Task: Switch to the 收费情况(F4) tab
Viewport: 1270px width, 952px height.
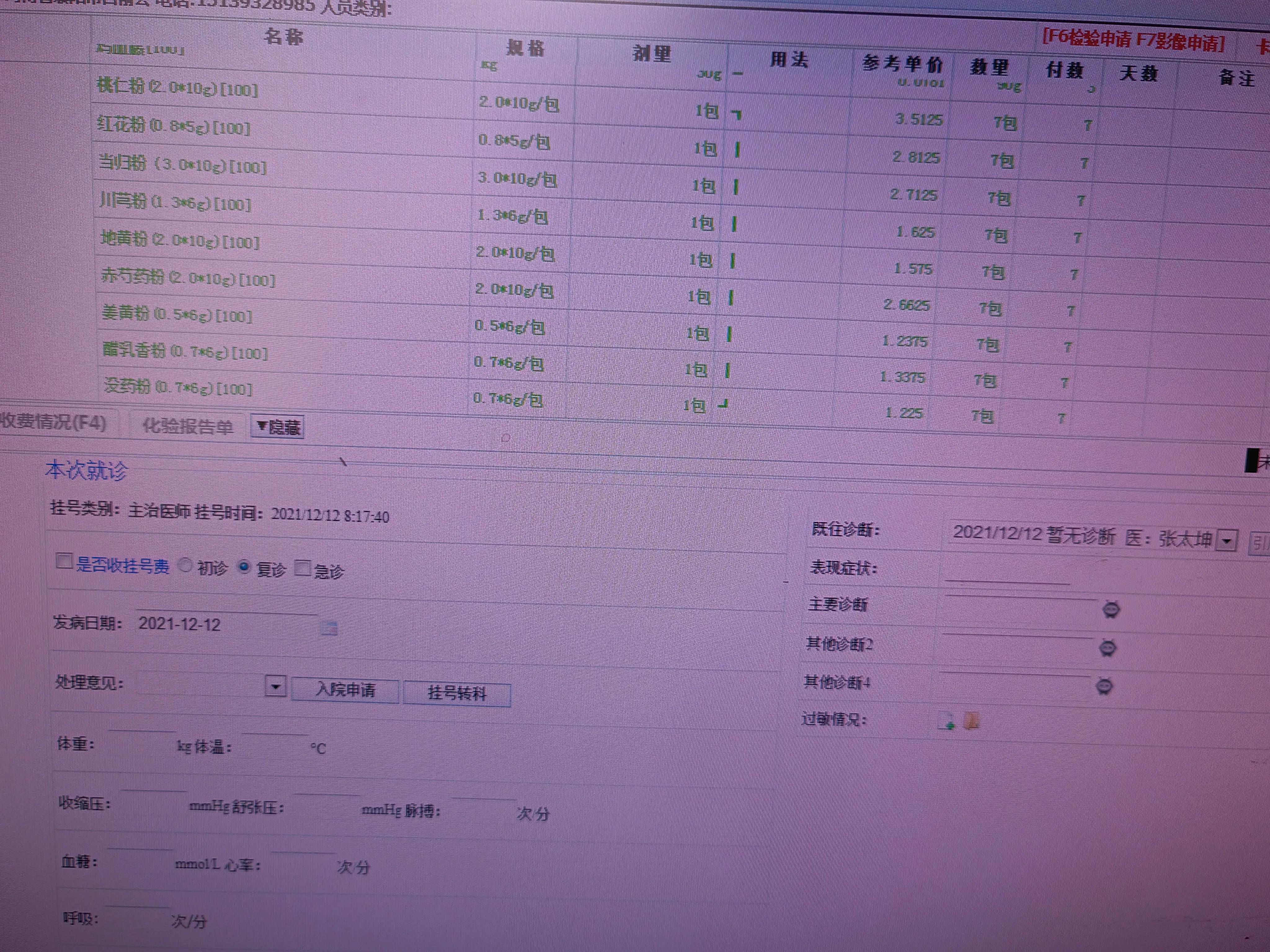Action: pos(53,422)
